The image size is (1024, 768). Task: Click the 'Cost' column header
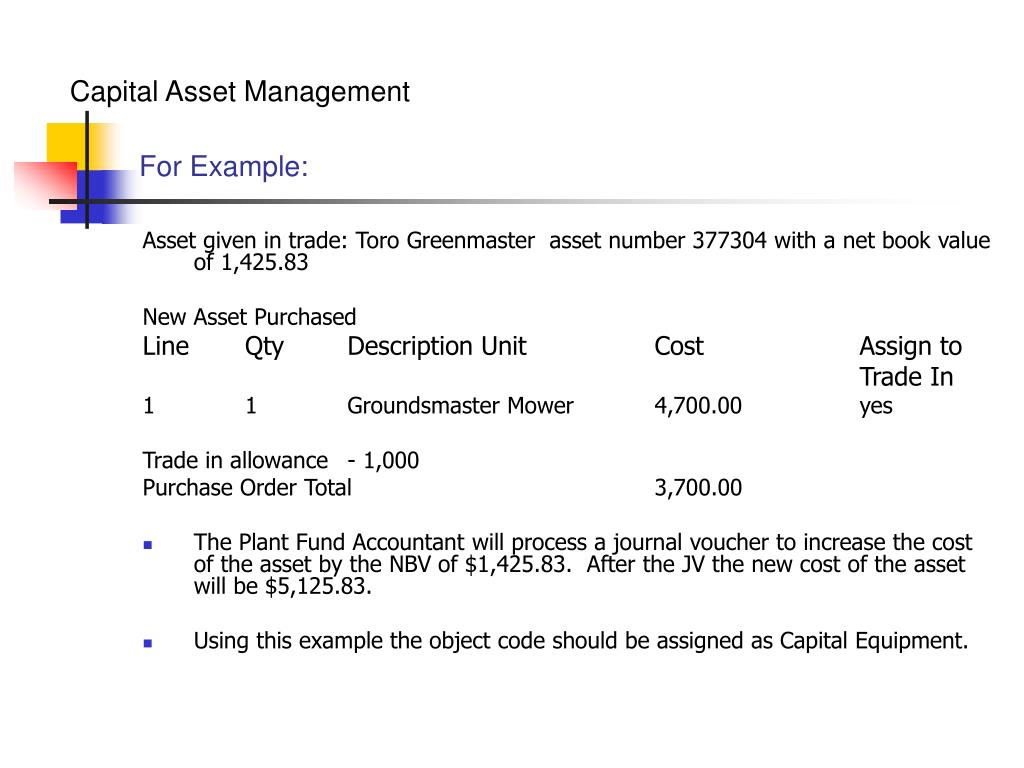click(679, 346)
